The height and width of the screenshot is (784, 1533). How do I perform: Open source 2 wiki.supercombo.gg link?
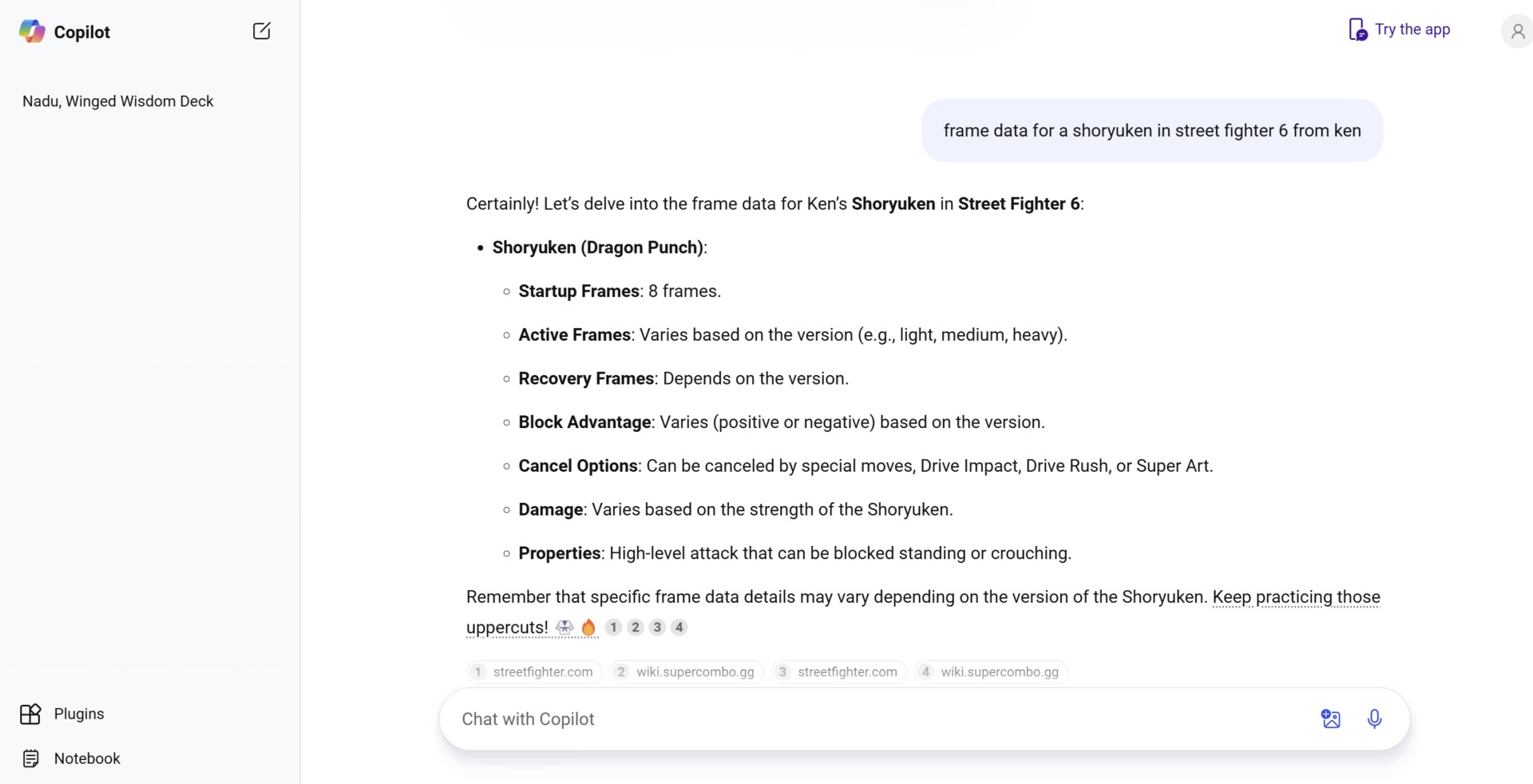coord(687,671)
